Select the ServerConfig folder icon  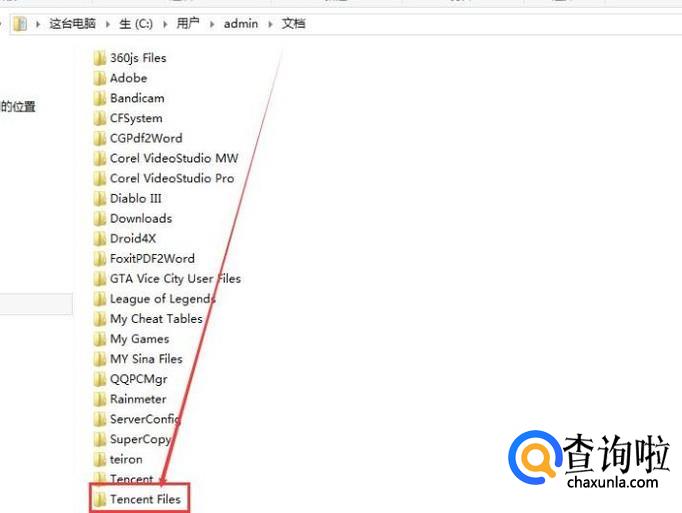pos(100,419)
